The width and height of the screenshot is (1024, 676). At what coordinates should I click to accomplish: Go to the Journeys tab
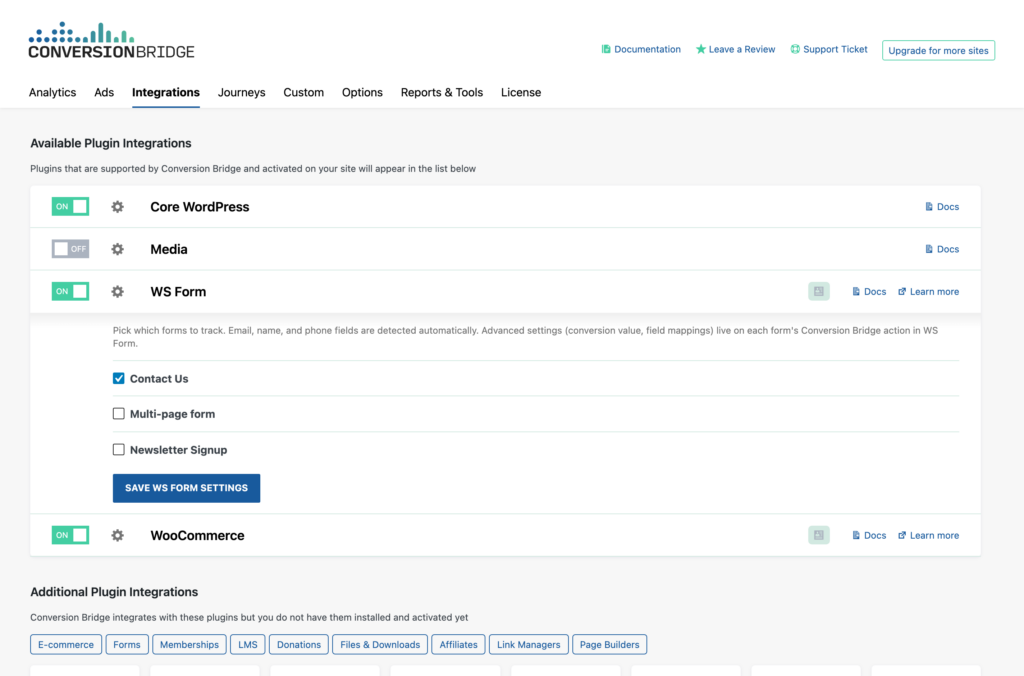point(242,92)
